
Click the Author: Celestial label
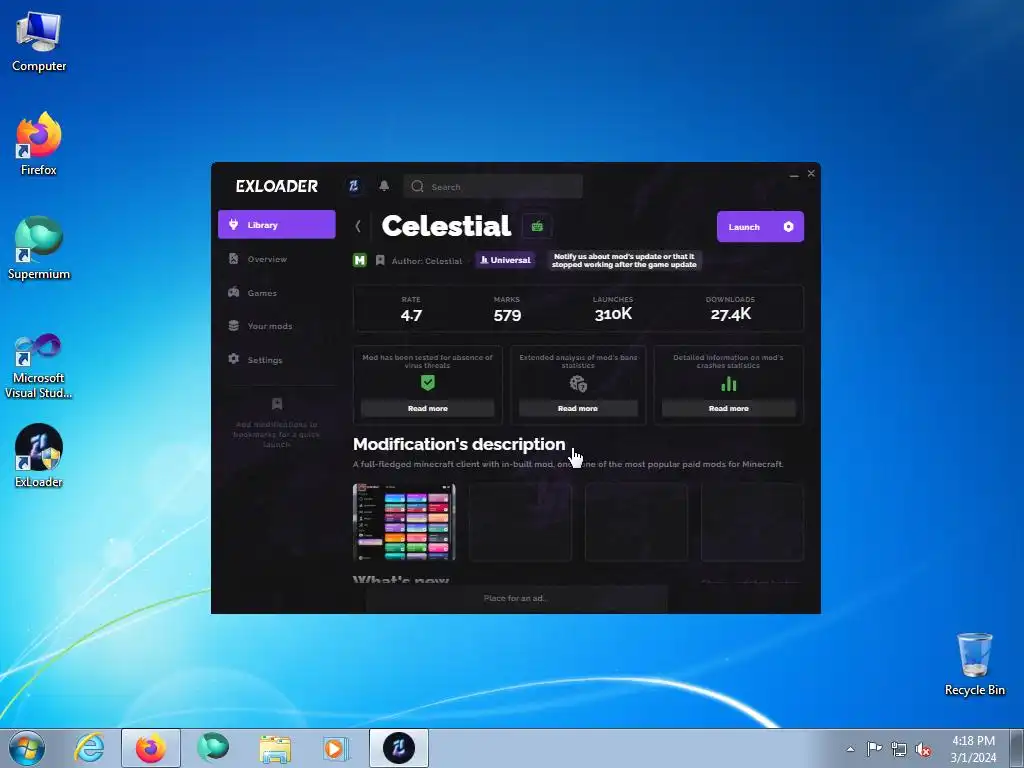tap(426, 261)
